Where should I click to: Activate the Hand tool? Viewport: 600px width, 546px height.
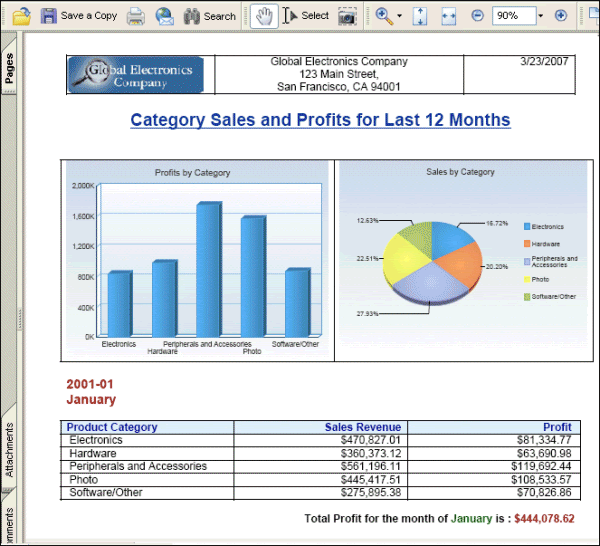pos(264,16)
